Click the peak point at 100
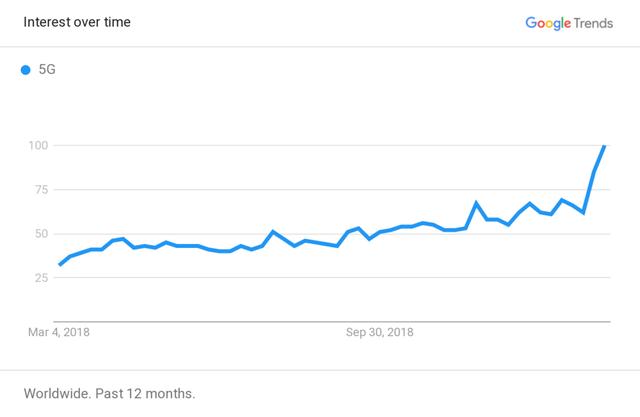 pyautogui.click(x=604, y=146)
